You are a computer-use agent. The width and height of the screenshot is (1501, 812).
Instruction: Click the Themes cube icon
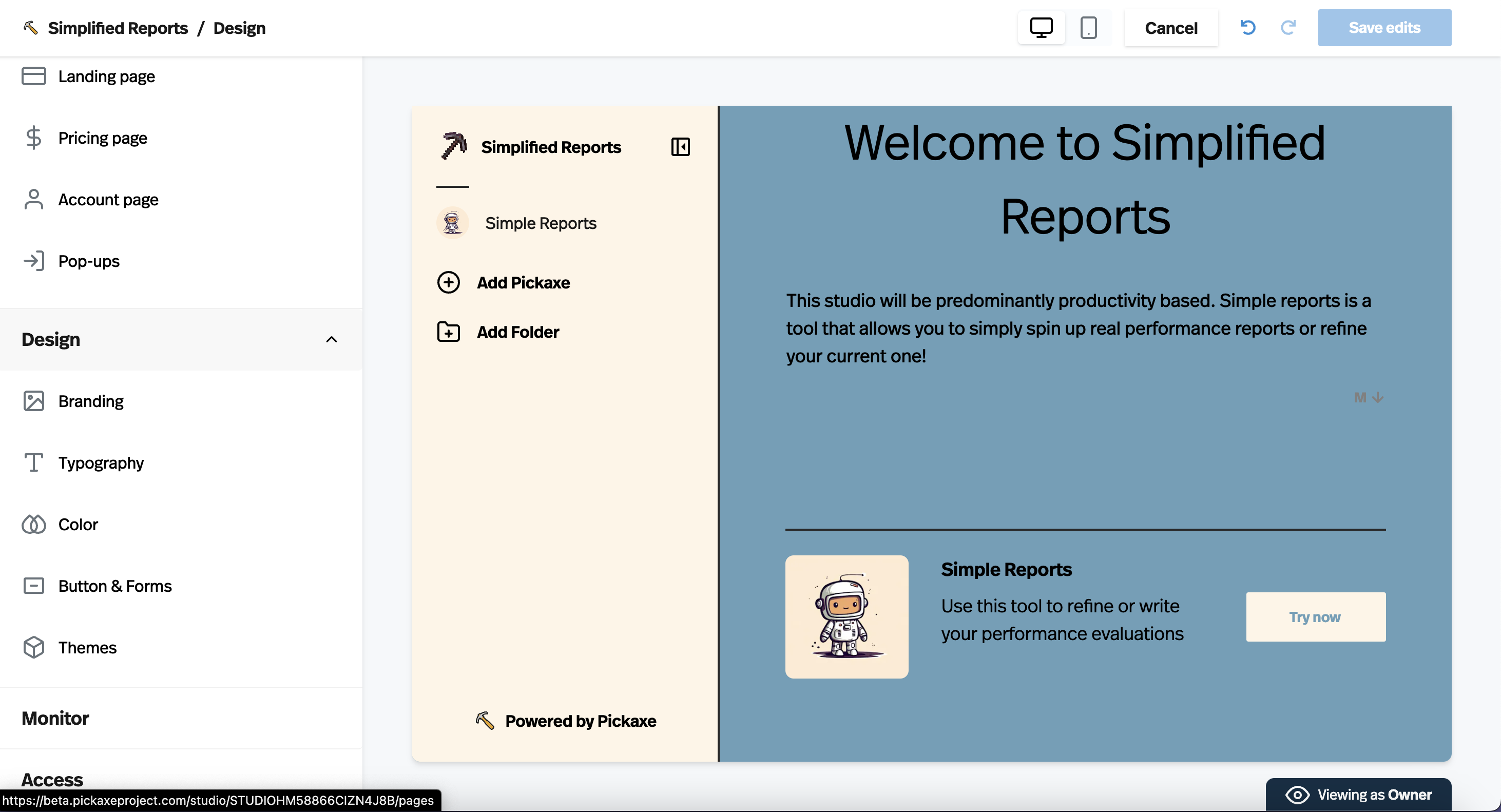[34, 647]
